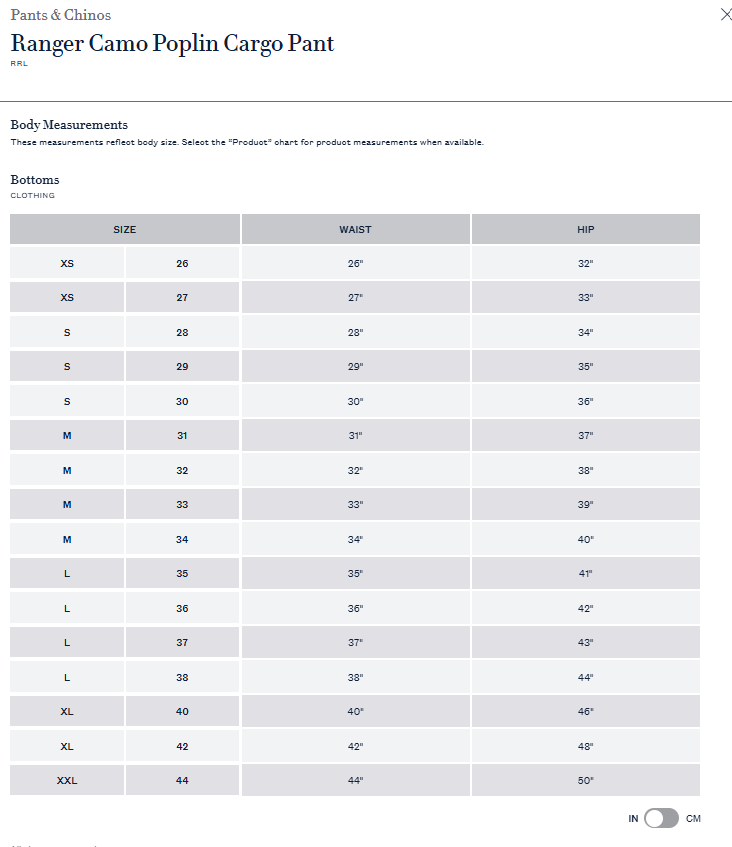Click the Bottoms section heading
The height and width of the screenshot is (847, 732).
tap(35, 180)
